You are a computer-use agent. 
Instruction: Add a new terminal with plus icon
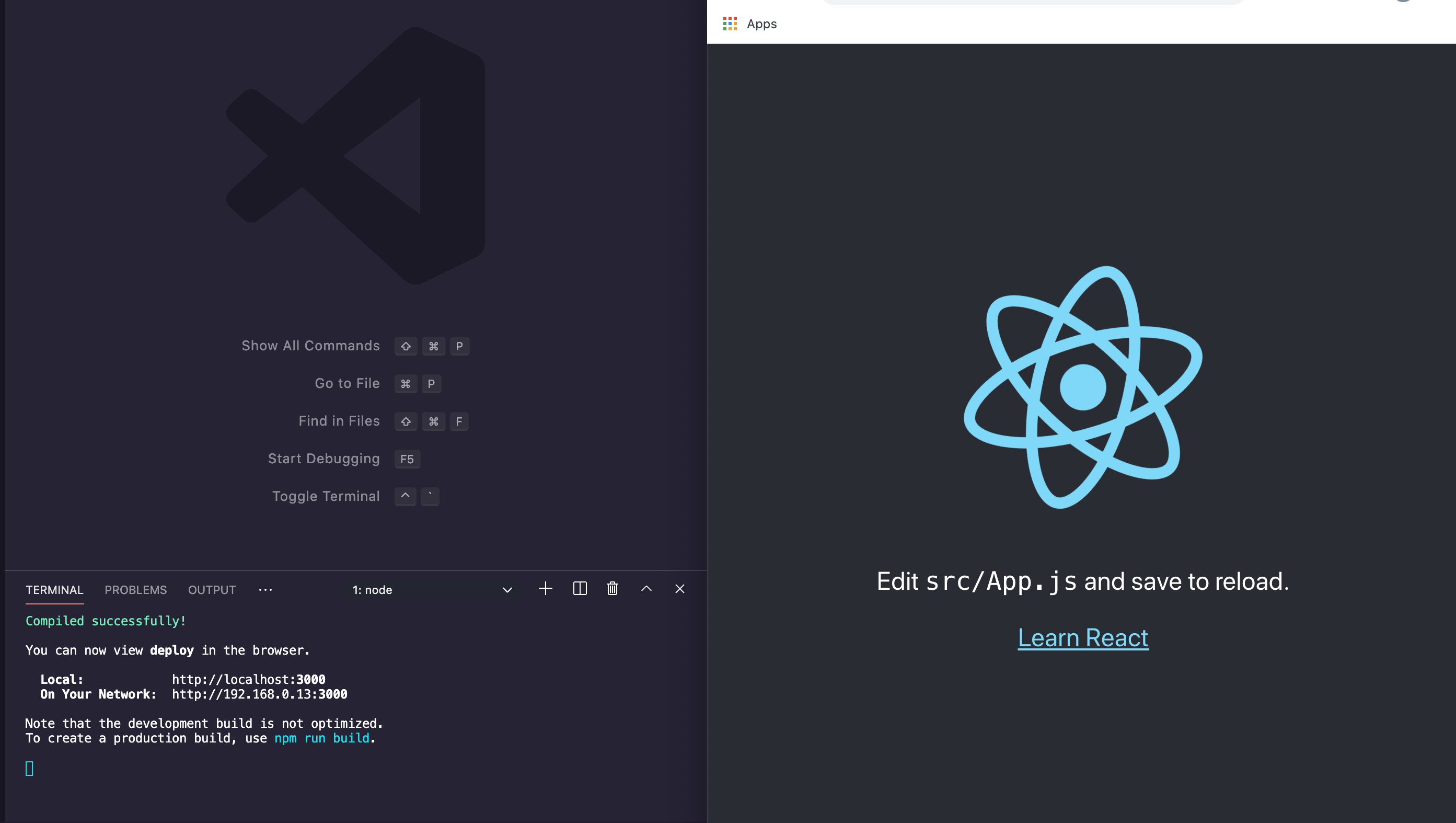click(546, 589)
